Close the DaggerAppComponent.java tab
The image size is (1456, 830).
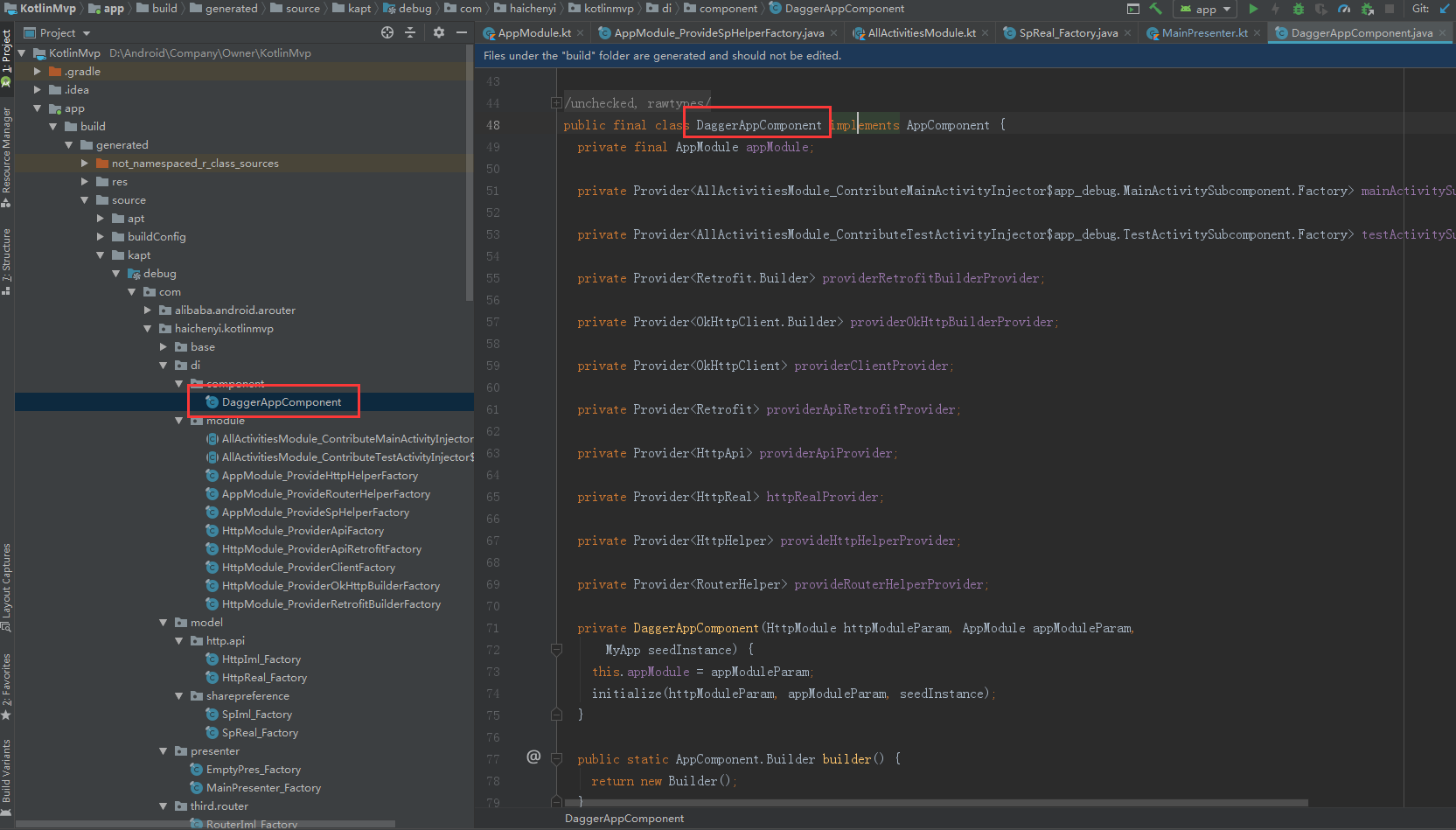point(1441,33)
